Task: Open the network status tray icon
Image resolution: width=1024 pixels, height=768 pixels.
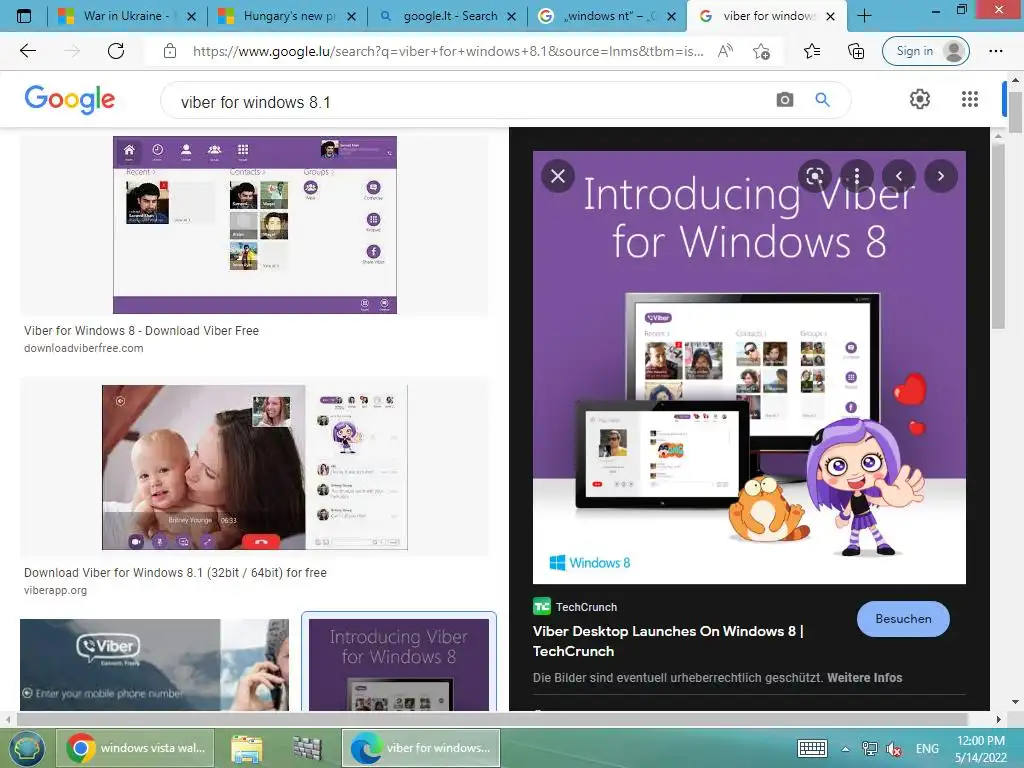Action: pyautogui.click(x=870, y=748)
